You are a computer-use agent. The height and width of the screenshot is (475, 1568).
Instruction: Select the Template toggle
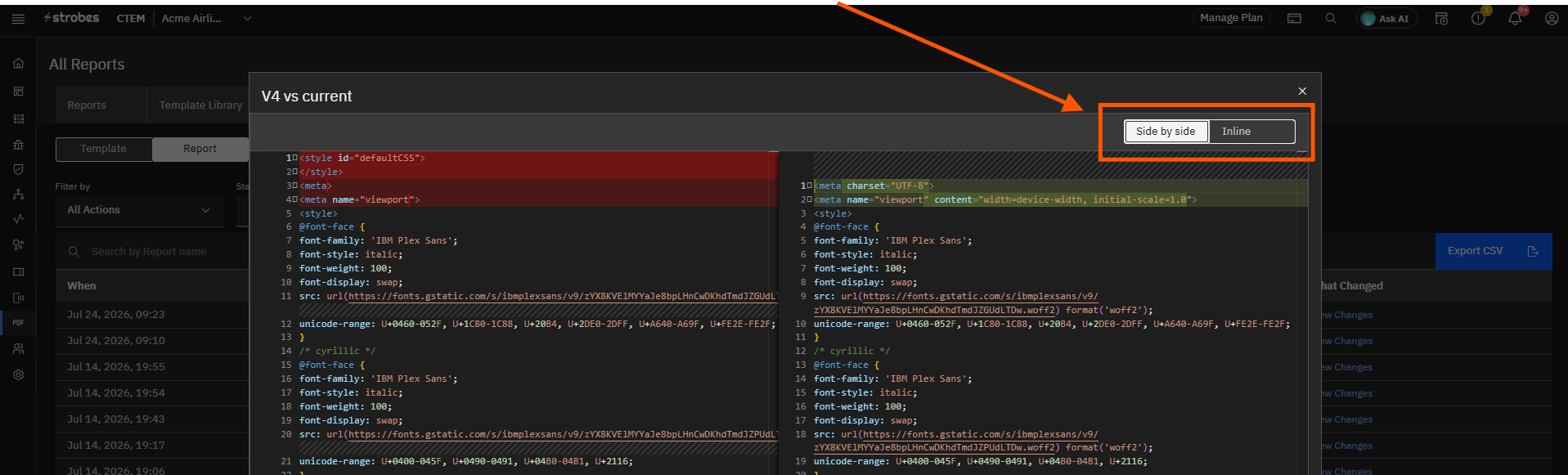pyautogui.click(x=103, y=149)
